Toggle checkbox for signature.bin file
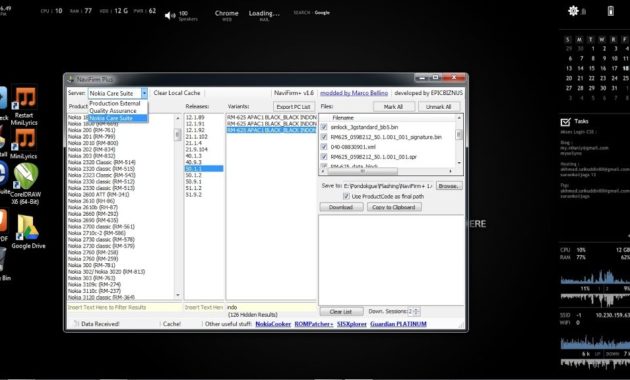This screenshot has height=380, width=630. point(324,137)
